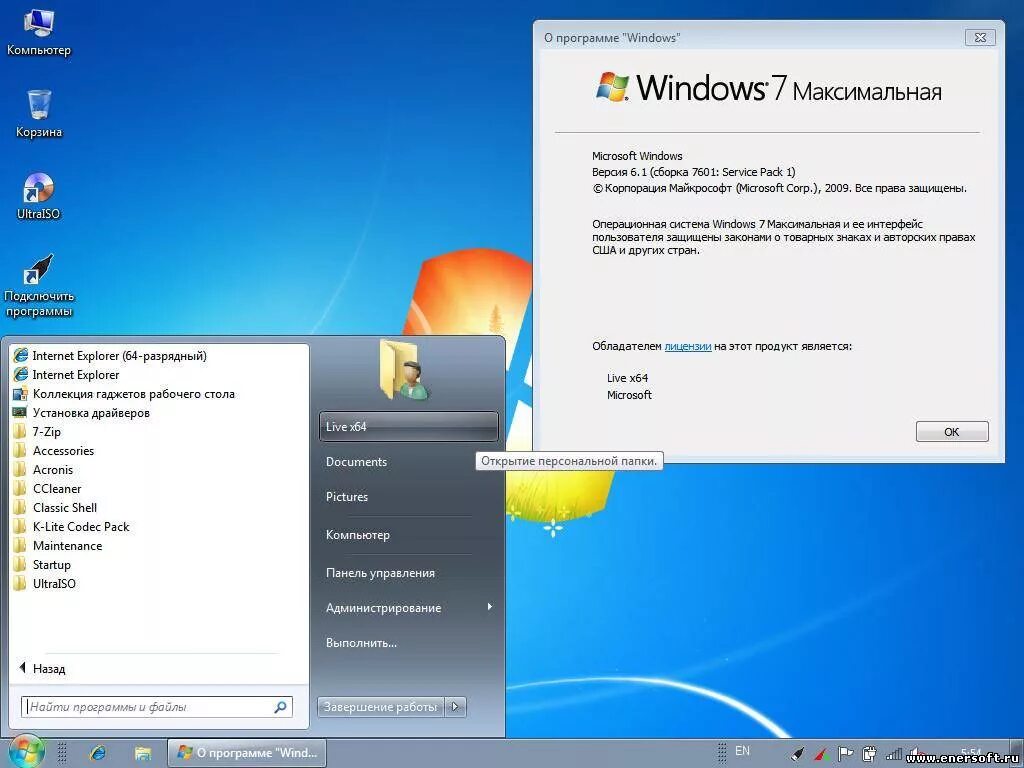Expand the UltraISO program folder
This screenshot has width=1024, height=768.
45,583
